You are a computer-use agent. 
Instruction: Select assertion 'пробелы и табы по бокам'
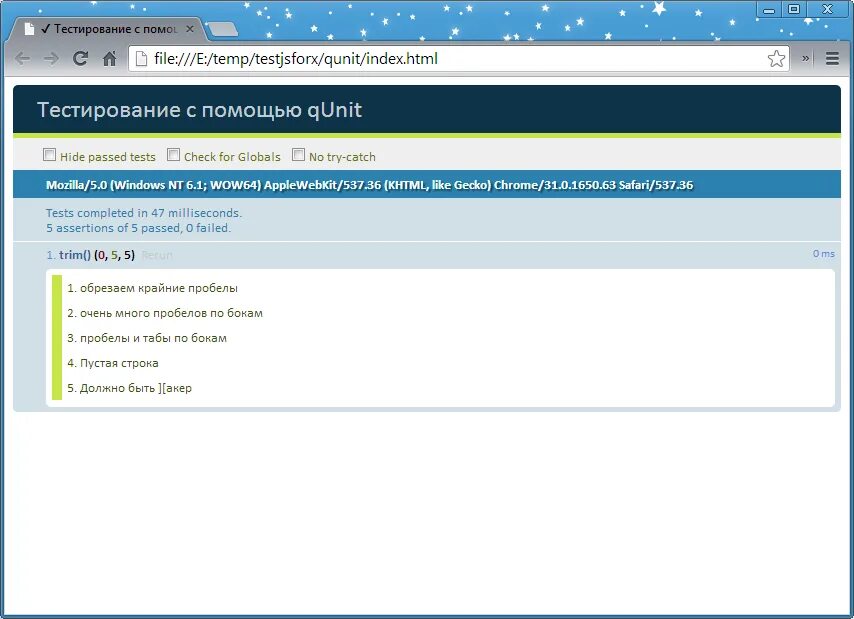pyautogui.click(x=147, y=338)
